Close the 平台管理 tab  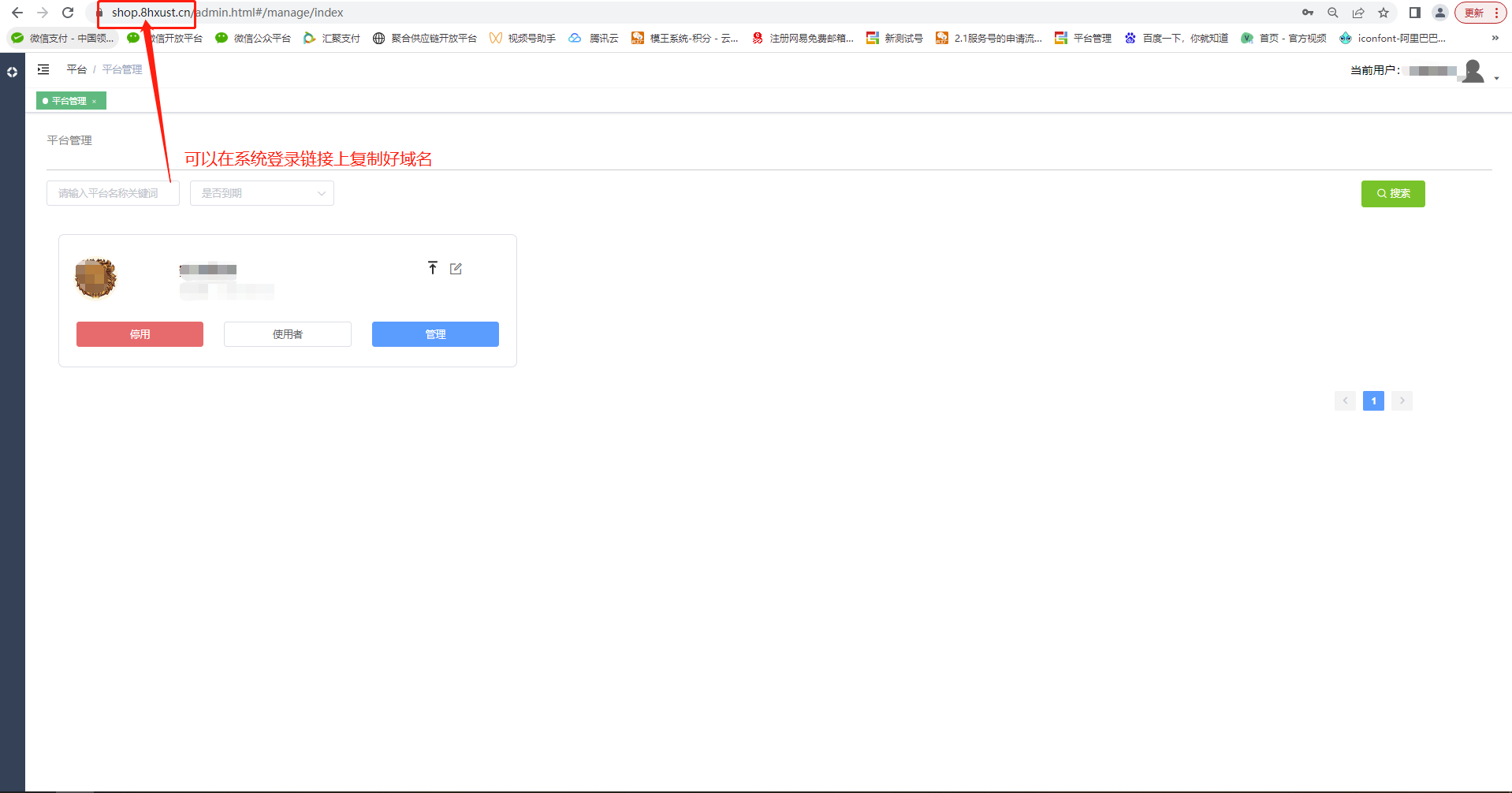pyautogui.click(x=94, y=102)
